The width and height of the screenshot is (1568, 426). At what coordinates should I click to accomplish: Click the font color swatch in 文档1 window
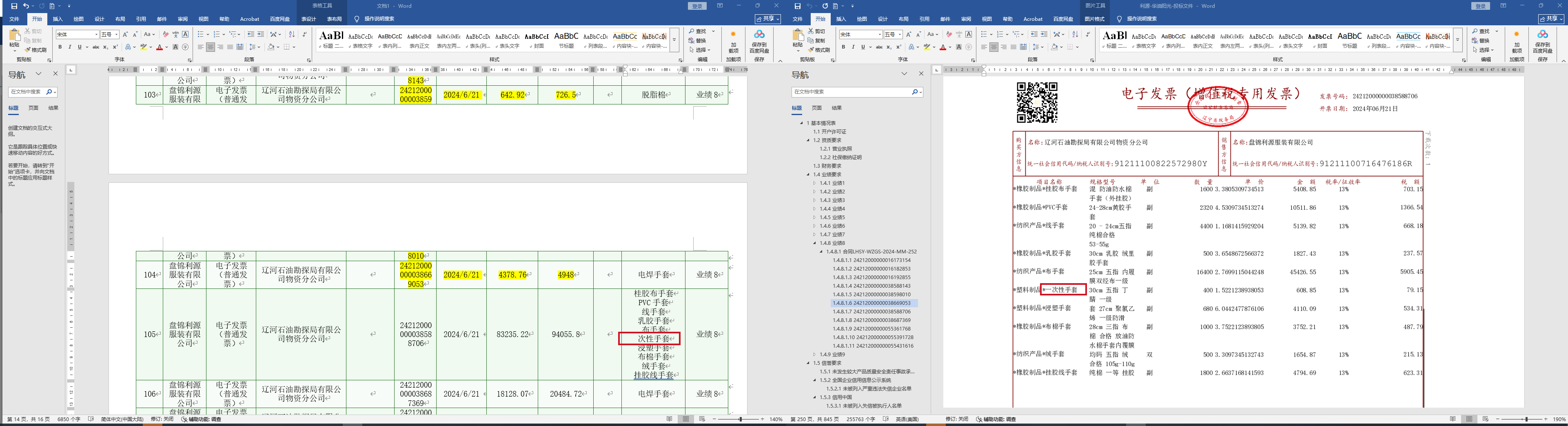click(x=160, y=47)
